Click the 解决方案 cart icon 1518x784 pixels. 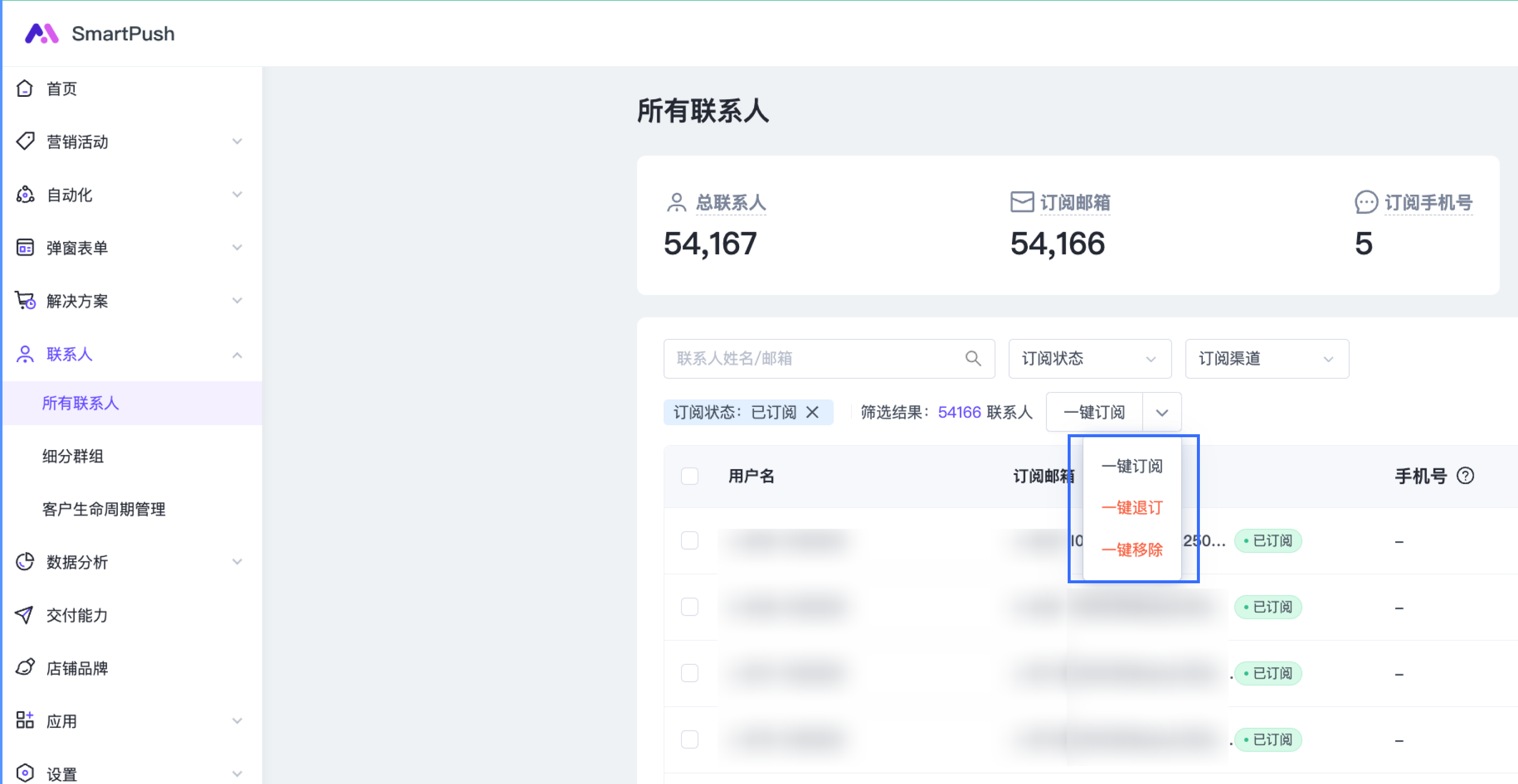25,301
